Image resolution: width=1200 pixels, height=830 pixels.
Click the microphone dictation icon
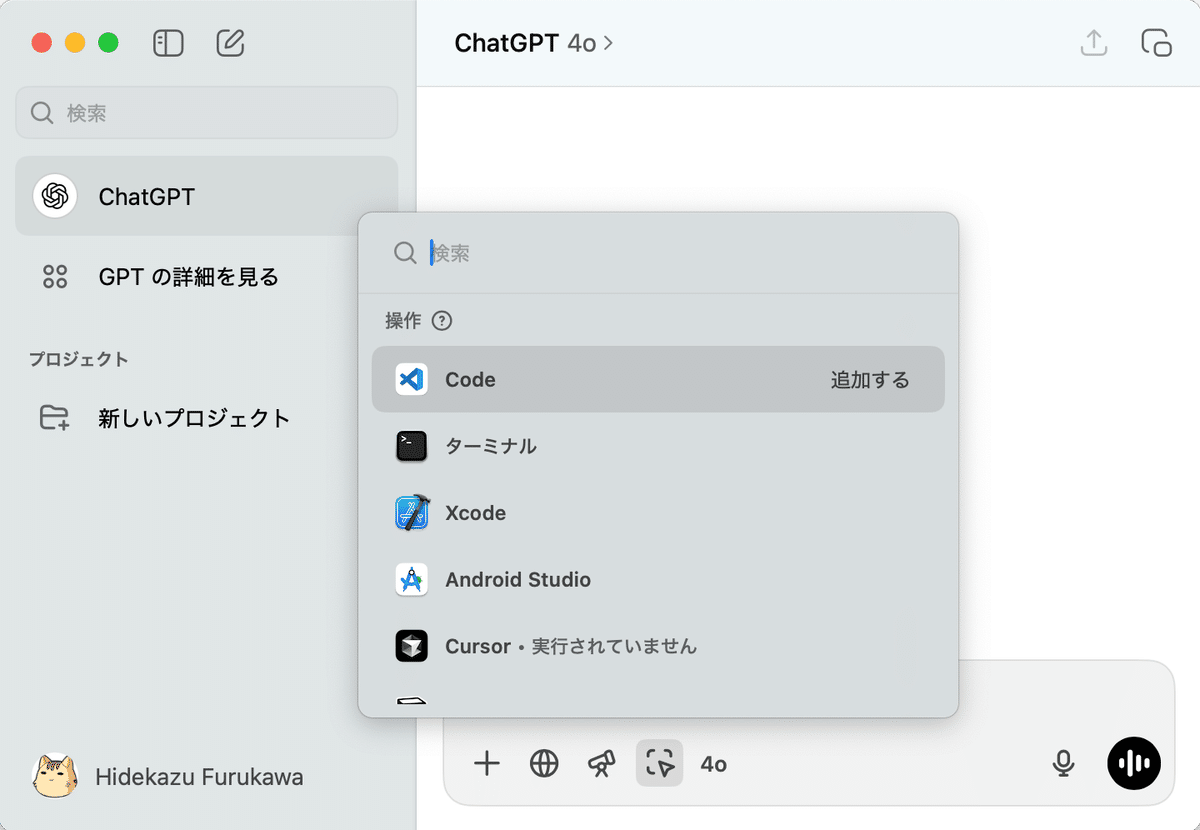(1064, 763)
